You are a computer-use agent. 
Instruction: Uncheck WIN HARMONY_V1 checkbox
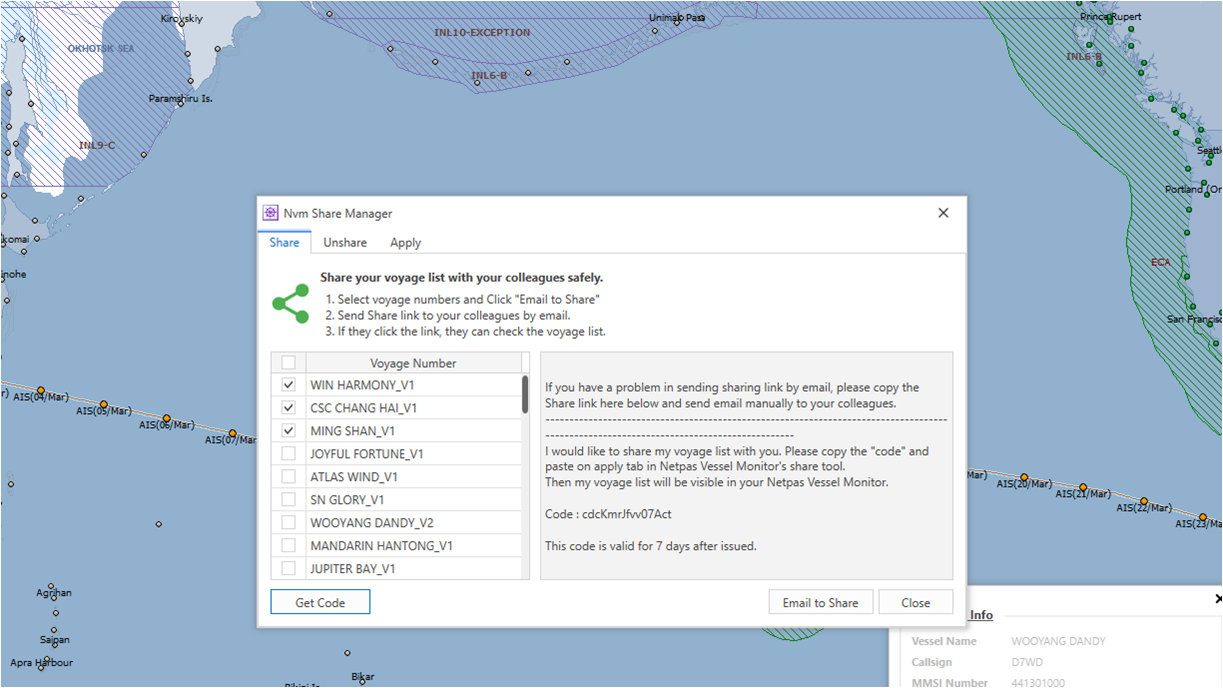tap(288, 385)
